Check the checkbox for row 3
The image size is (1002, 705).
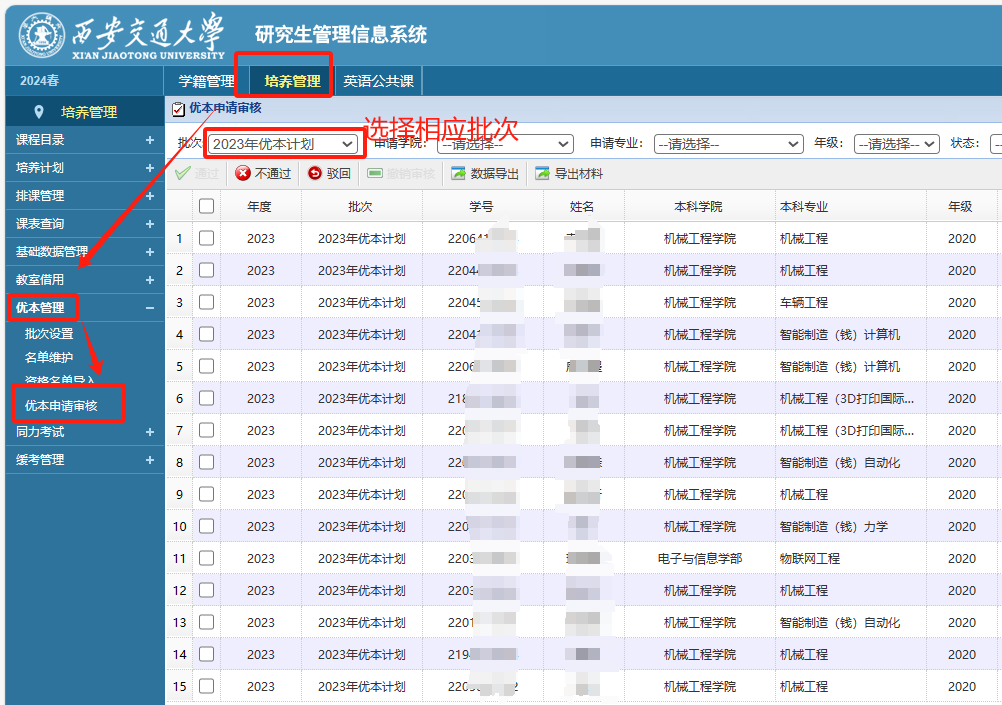pos(206,302)
